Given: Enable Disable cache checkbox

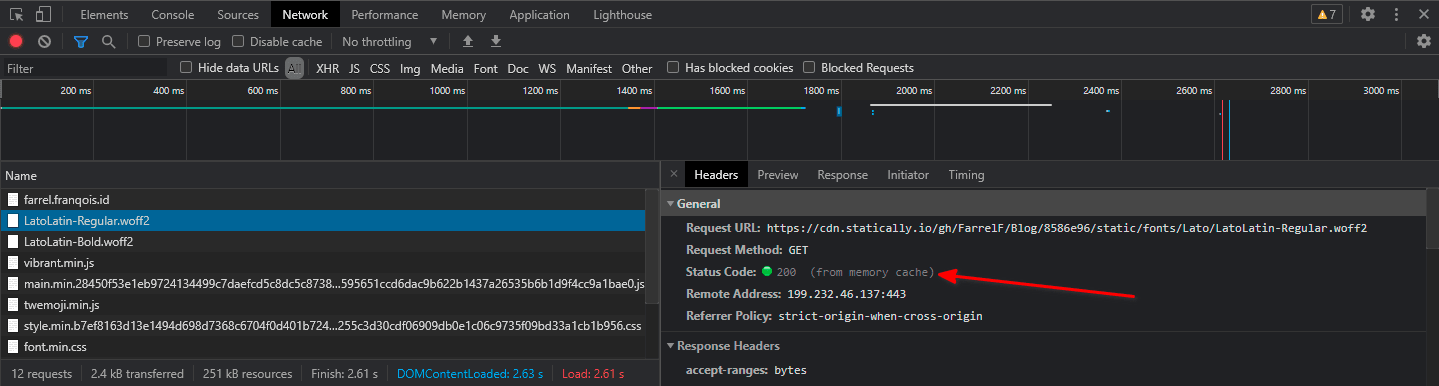Looking at the screenshot, I should pyautogui.click(x=238, y=42).
